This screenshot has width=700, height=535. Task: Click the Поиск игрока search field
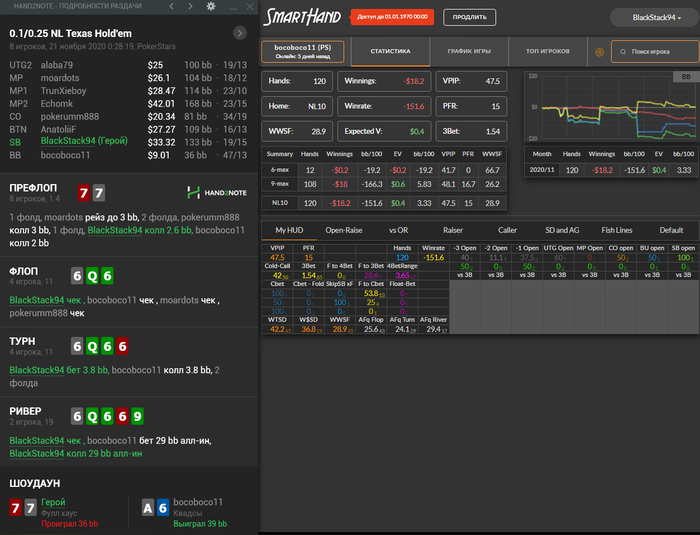[x=654, y=52]
